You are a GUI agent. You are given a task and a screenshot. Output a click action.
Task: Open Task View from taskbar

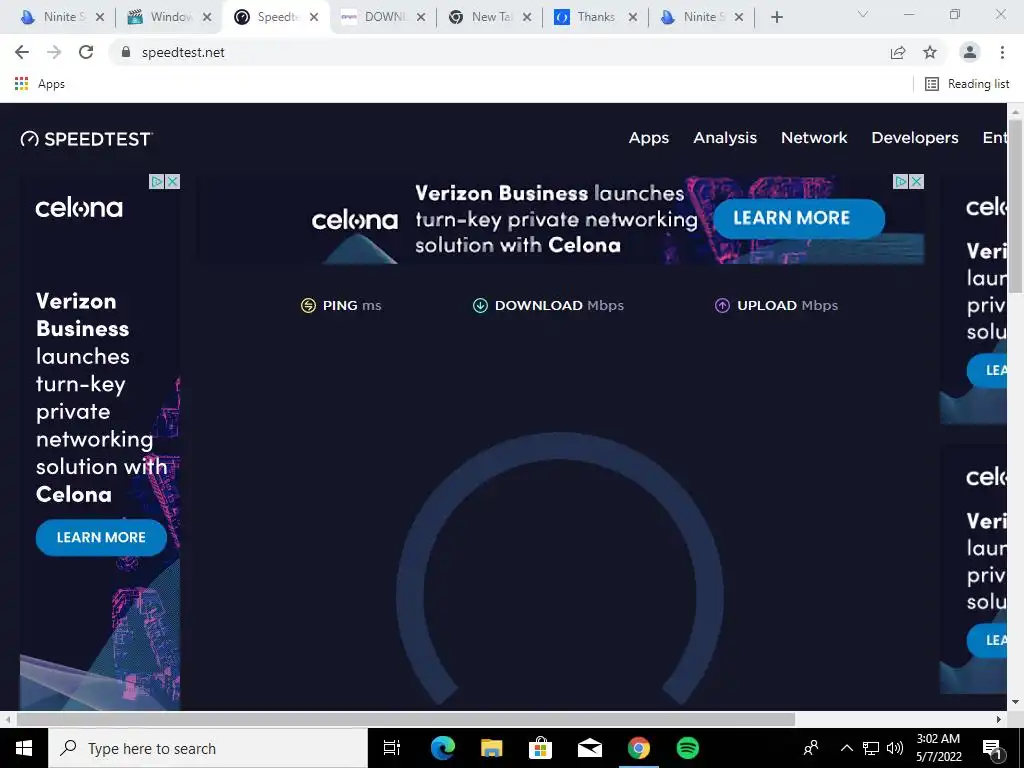coord(392,748)
